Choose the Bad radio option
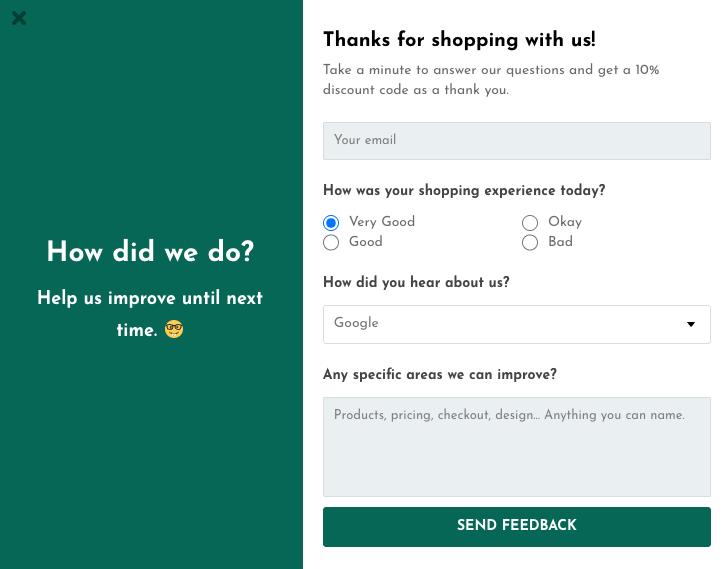Screen dimensions: 727x569 pyautogui.click(x=530, y=243)
